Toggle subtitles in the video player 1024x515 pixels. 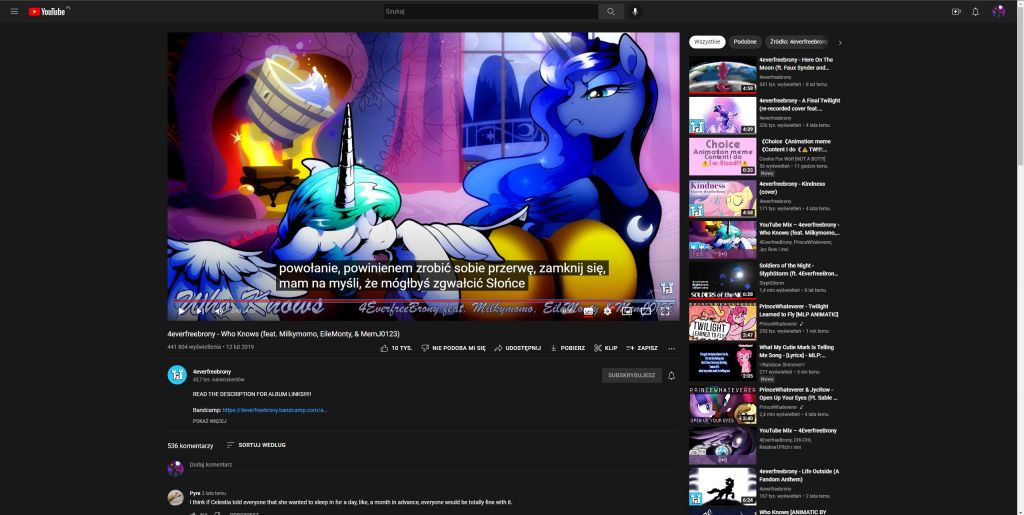point(589,311)
